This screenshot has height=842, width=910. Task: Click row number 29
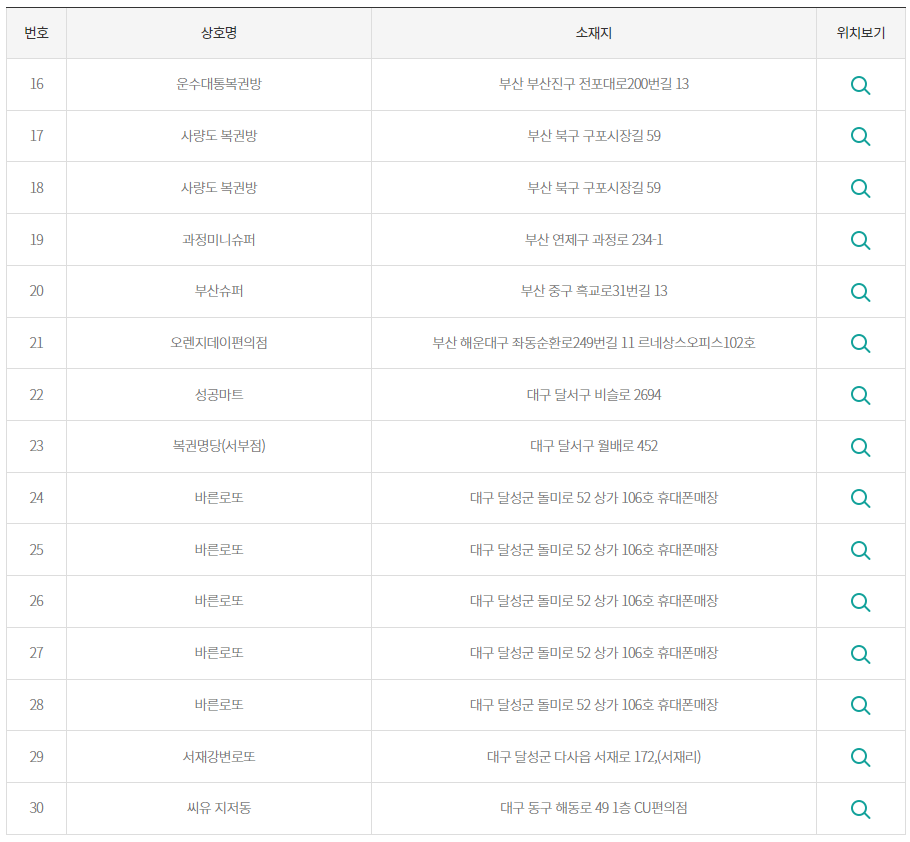pos(37,757)
